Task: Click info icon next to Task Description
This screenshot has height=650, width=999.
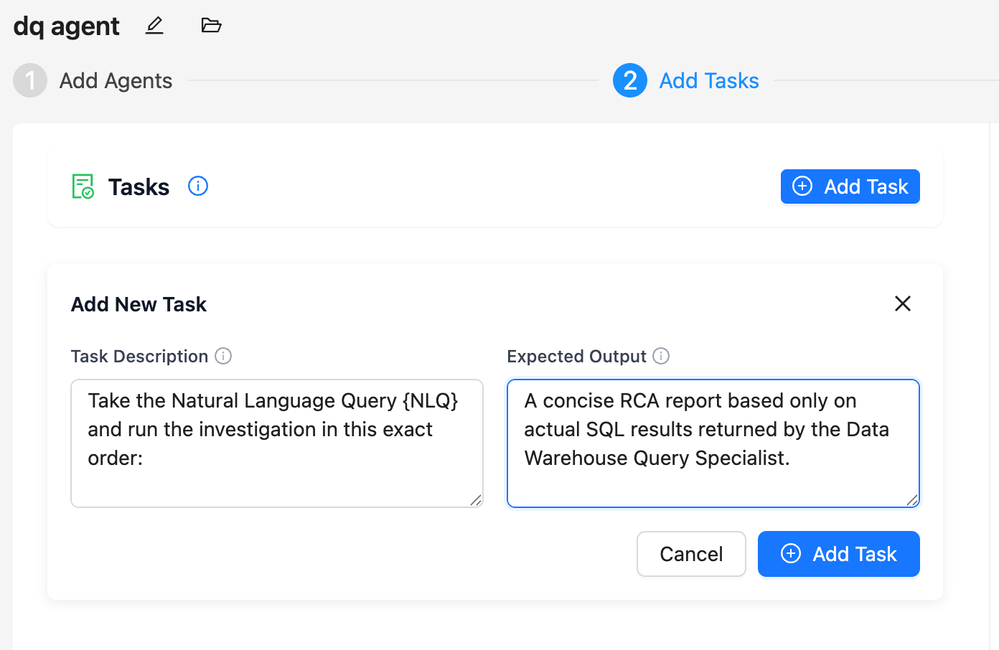Action: [223, 356]
